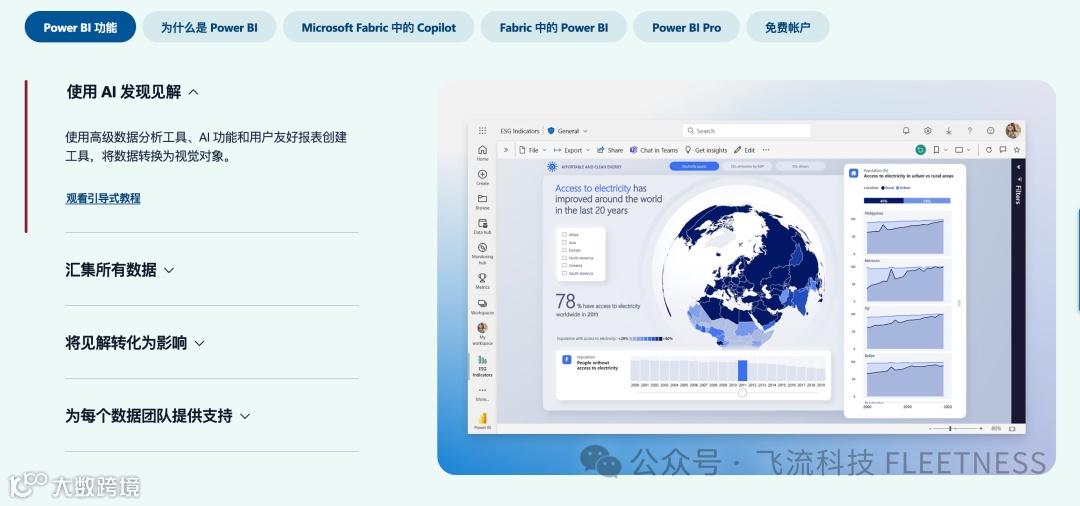
Task: Click Edit in the report toolbar
Action: click(745, 150)
